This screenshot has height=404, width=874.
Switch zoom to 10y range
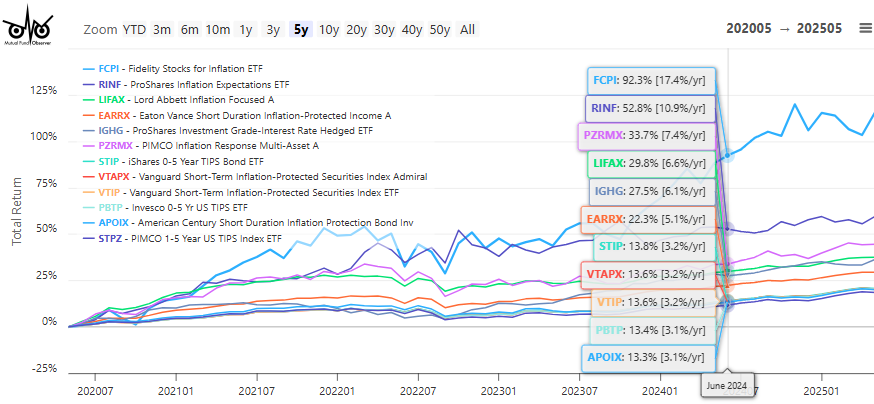(x=328, y=29)
